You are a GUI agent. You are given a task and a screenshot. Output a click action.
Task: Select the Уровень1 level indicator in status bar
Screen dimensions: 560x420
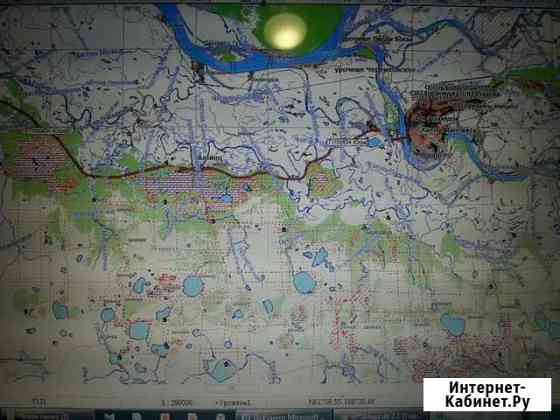click(233, 403)
